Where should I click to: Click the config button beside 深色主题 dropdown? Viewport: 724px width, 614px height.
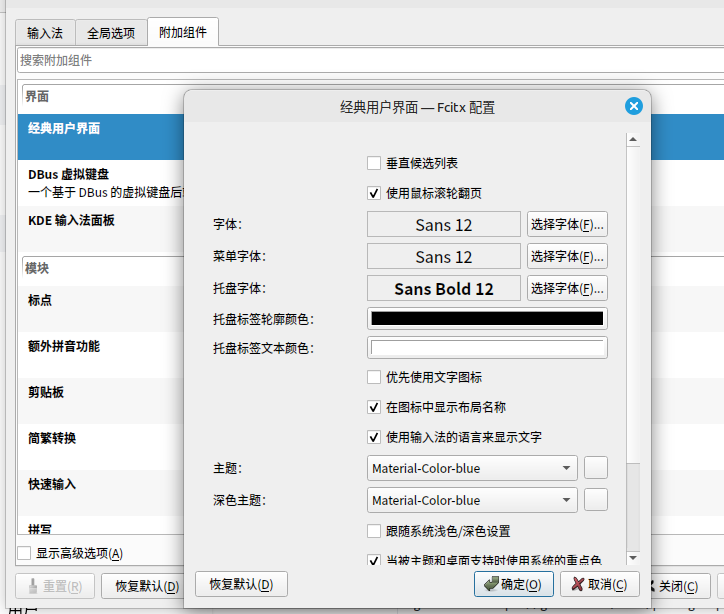tap(596, 500)
